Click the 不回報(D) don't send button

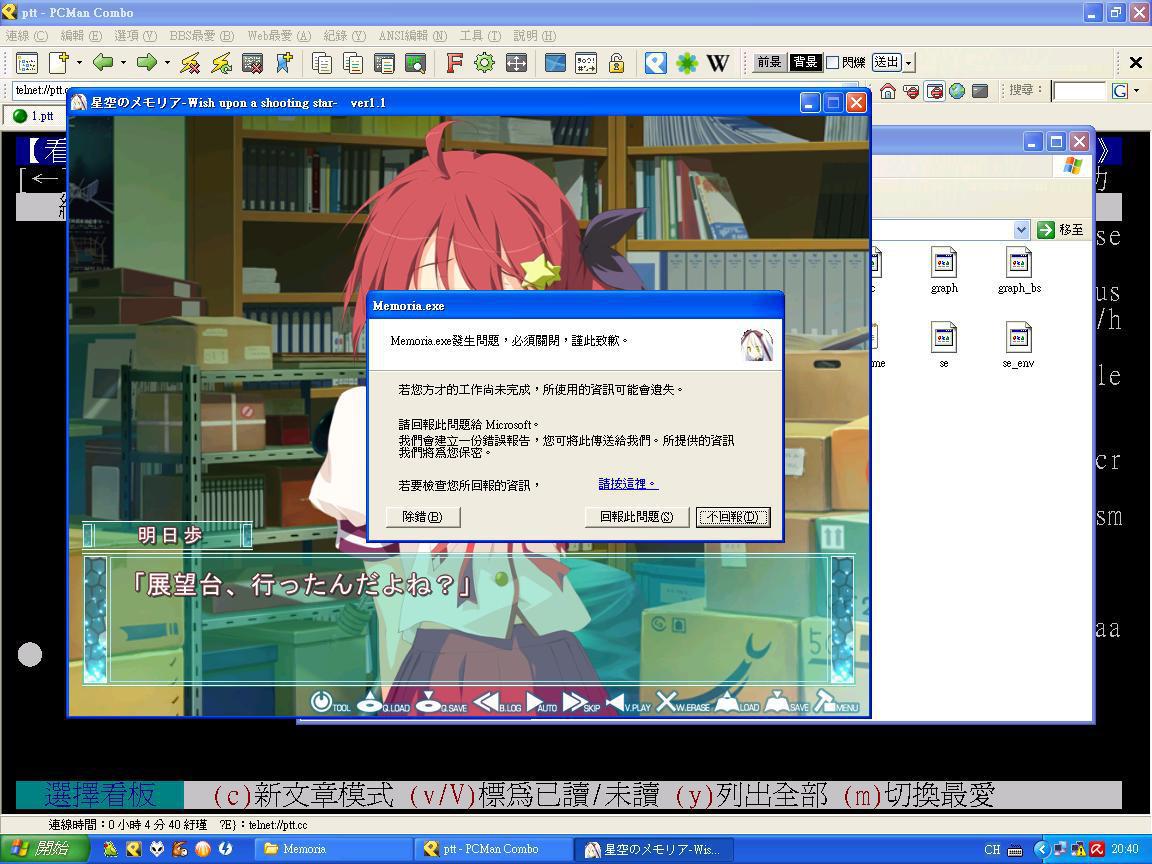point(732,516)
